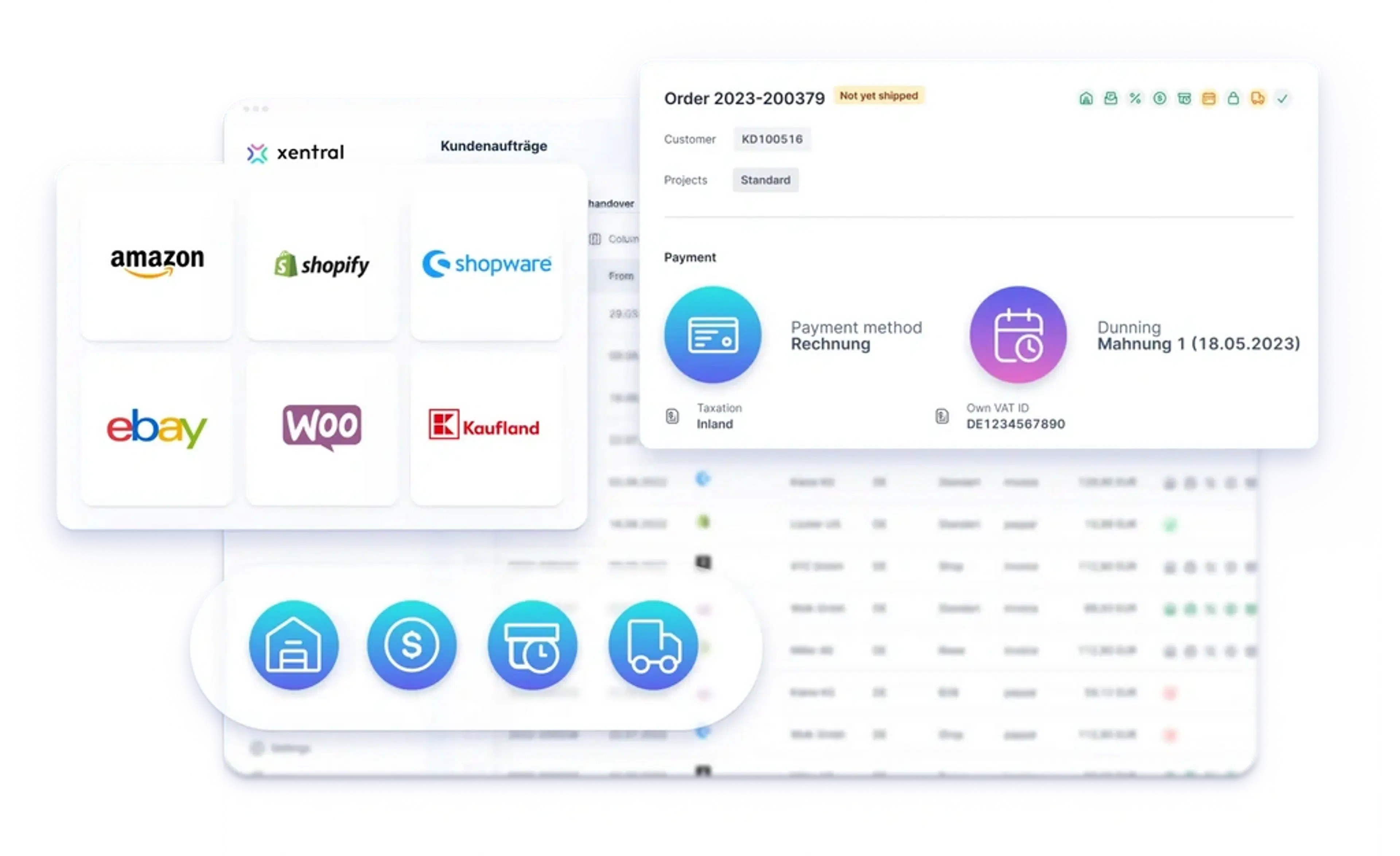The width and height of the screenshot is (1400, 856).
Task: Click the xentral logo
Action: [x=295, y=152]
